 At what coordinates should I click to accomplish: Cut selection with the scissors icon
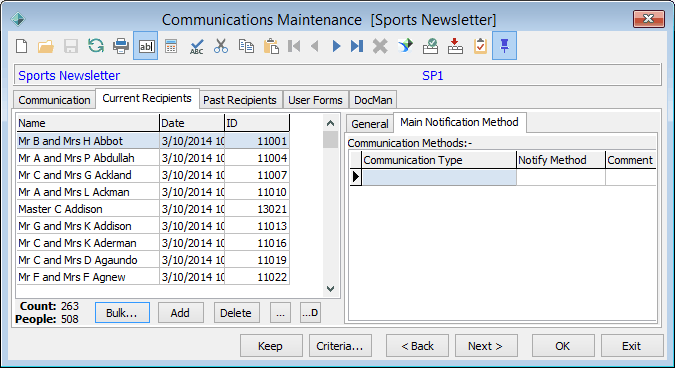221,46
